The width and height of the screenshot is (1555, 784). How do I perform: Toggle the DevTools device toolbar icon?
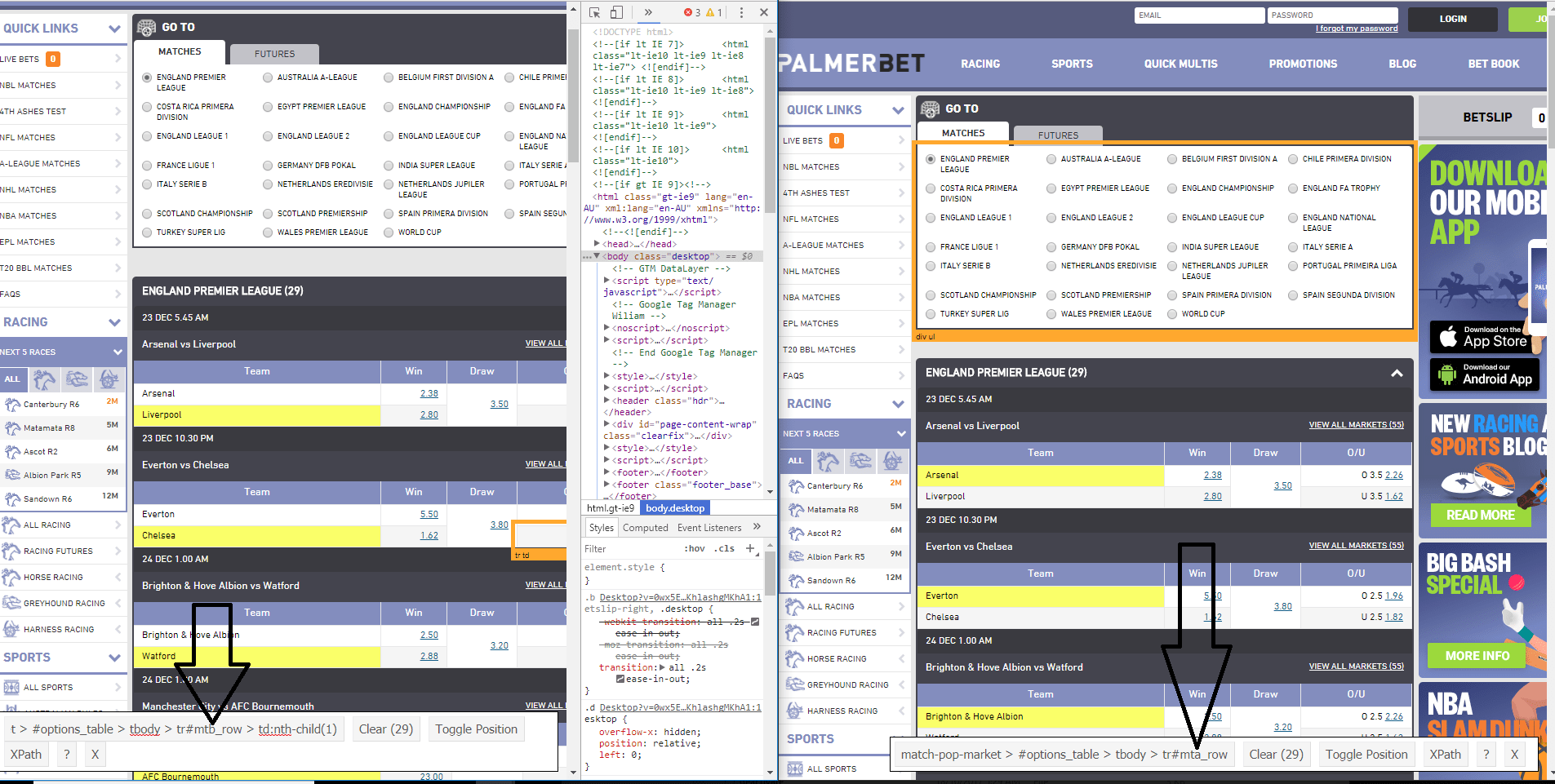(x=617, y=12)
